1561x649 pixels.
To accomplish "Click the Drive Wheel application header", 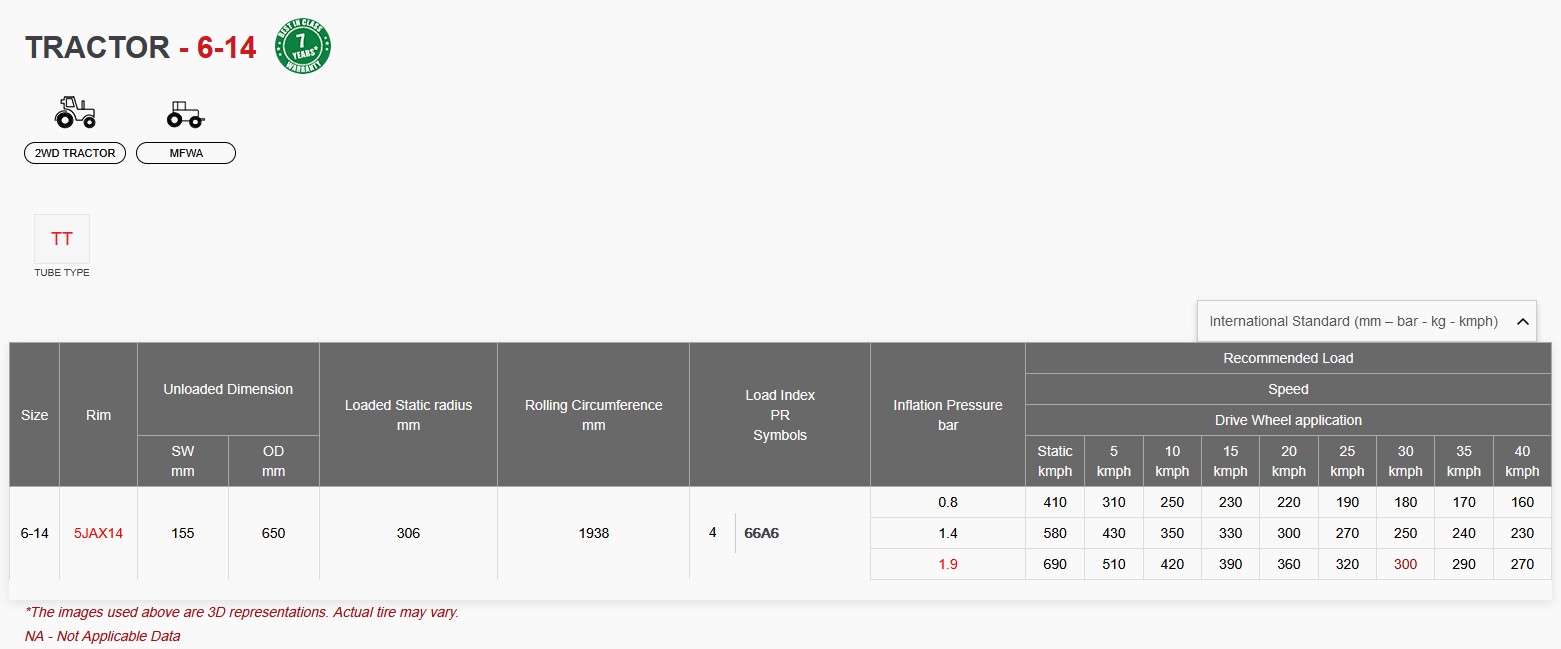I will click(1288, 420).
